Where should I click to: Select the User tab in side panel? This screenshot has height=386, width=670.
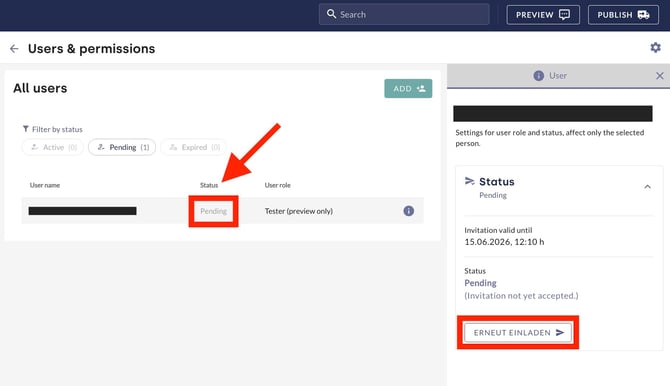pos(550,76)
